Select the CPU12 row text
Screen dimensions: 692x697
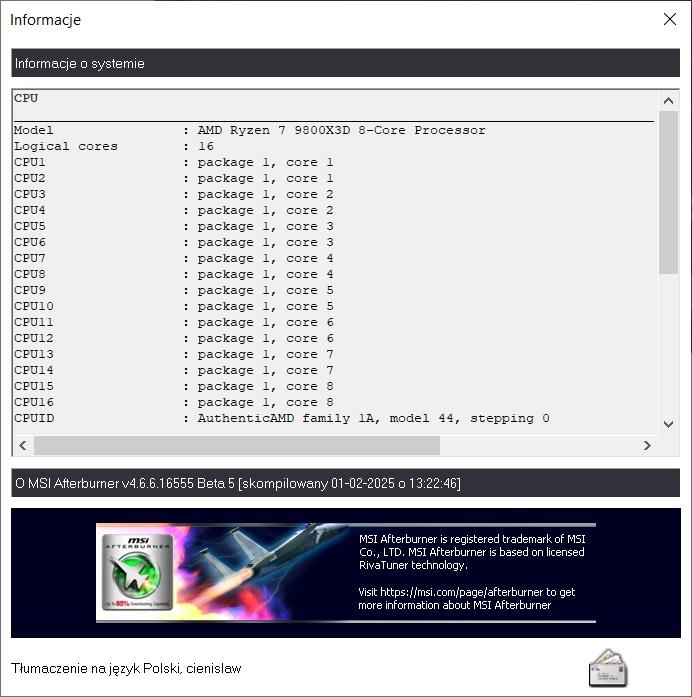pos(173,338)
